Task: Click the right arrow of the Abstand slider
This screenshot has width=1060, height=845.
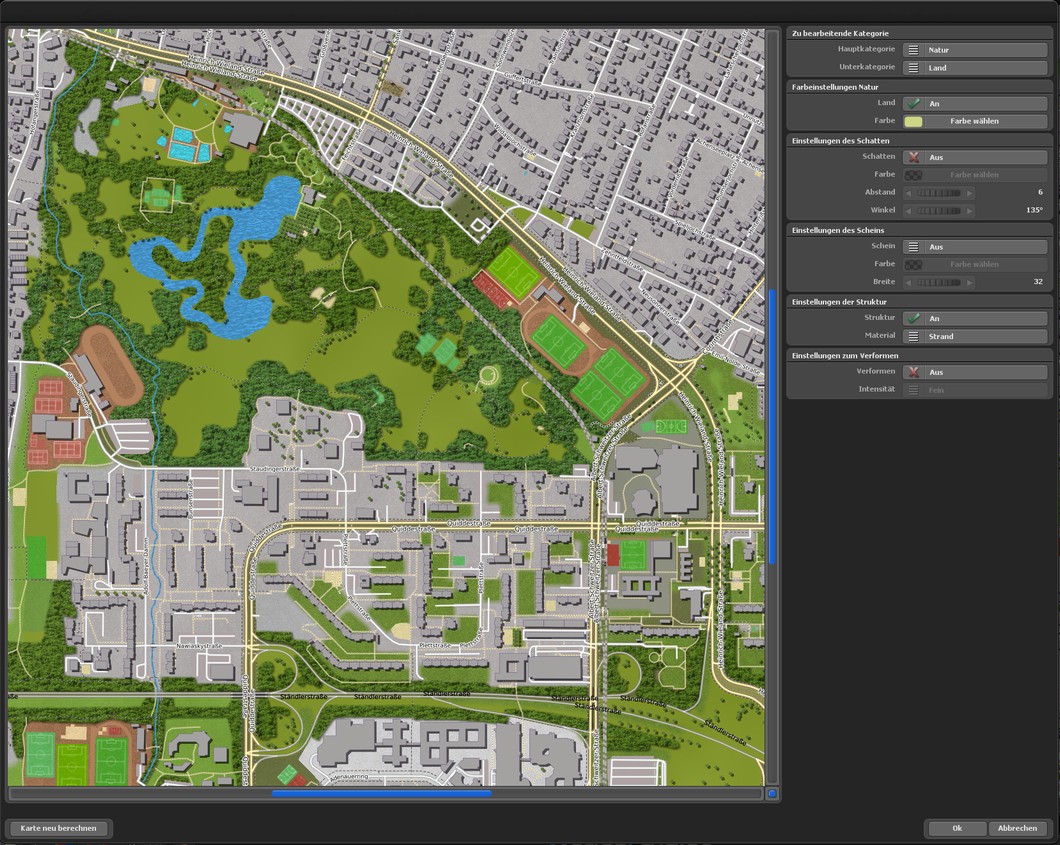Action: [x=971, y=192]
